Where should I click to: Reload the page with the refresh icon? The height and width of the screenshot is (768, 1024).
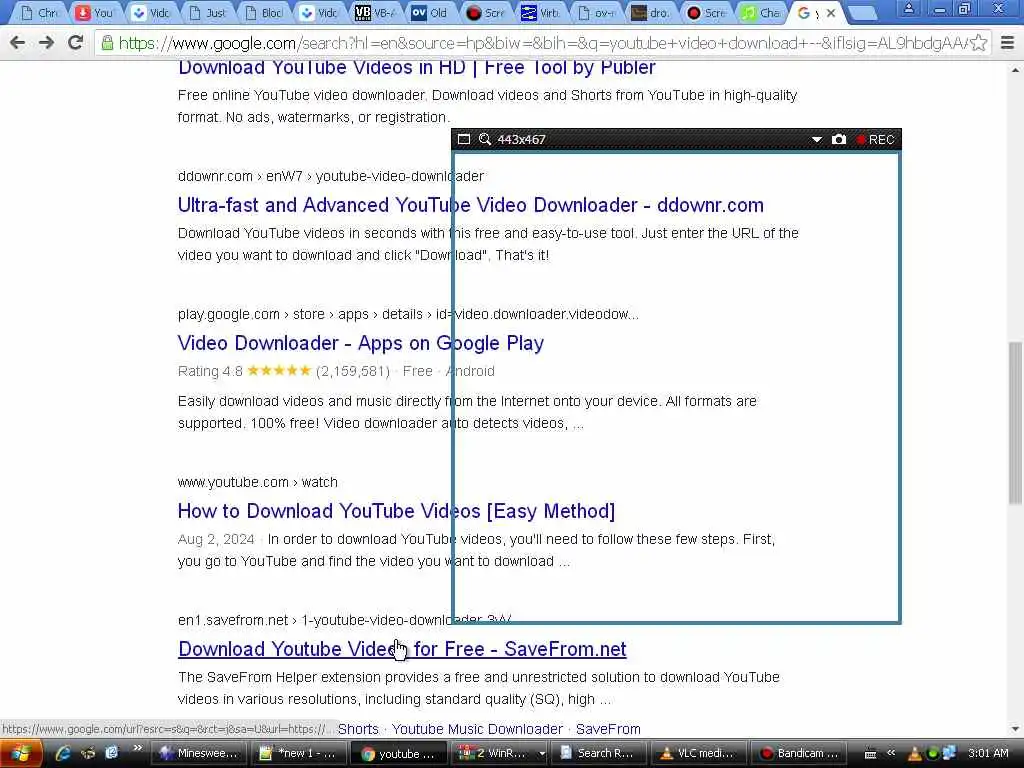(x=76, y=43)
